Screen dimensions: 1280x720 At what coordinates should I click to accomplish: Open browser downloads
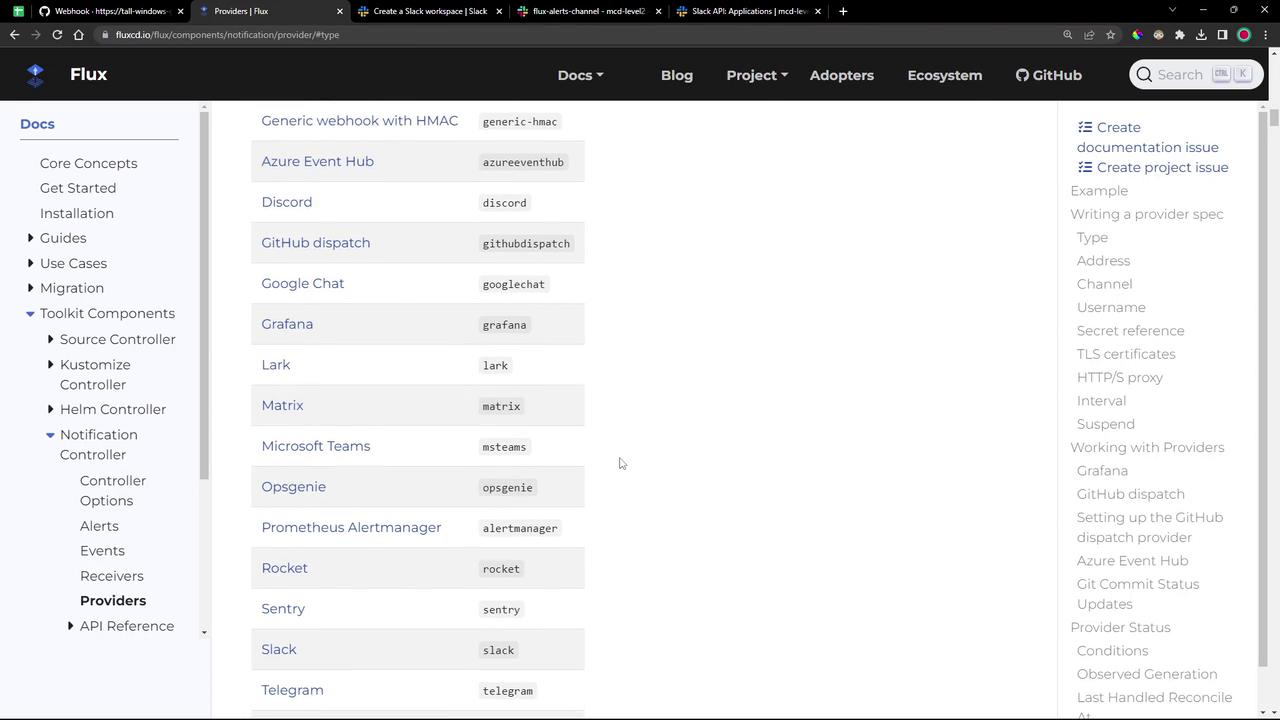(1201, 35)
